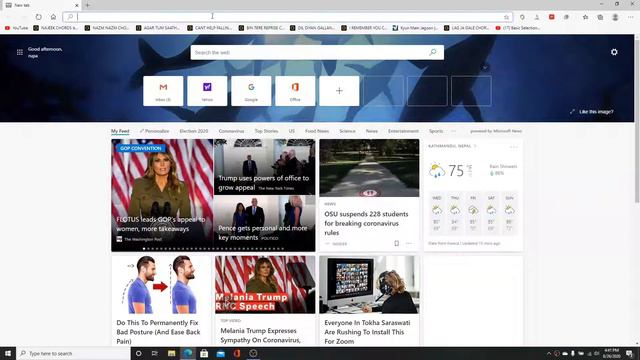Click the web search magnifier icon

click(433, 52)
